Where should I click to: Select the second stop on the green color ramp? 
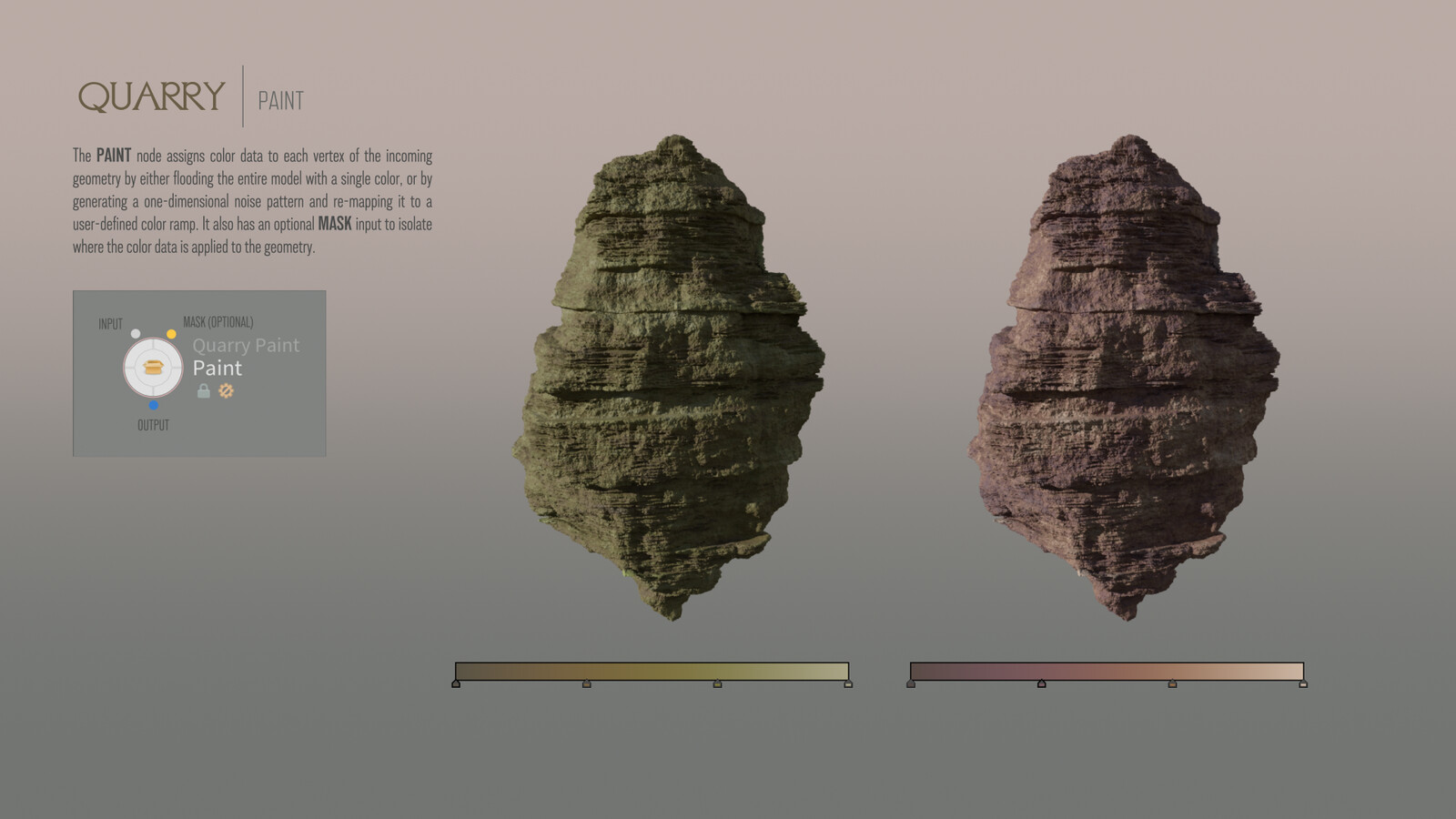tap(587, 683)
